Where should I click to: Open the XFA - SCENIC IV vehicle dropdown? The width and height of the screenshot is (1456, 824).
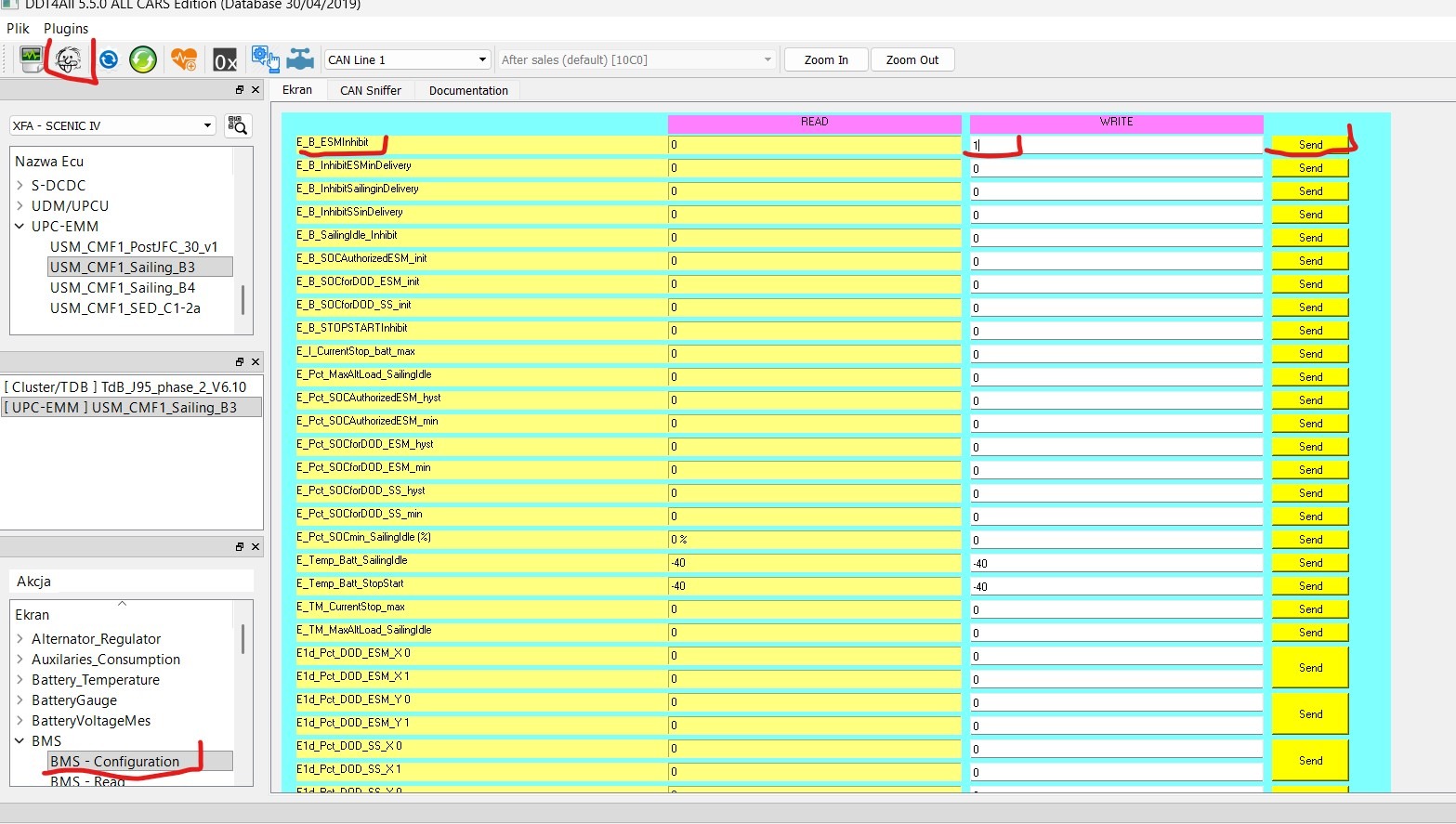pyautogui.click(x=112, y=125)
